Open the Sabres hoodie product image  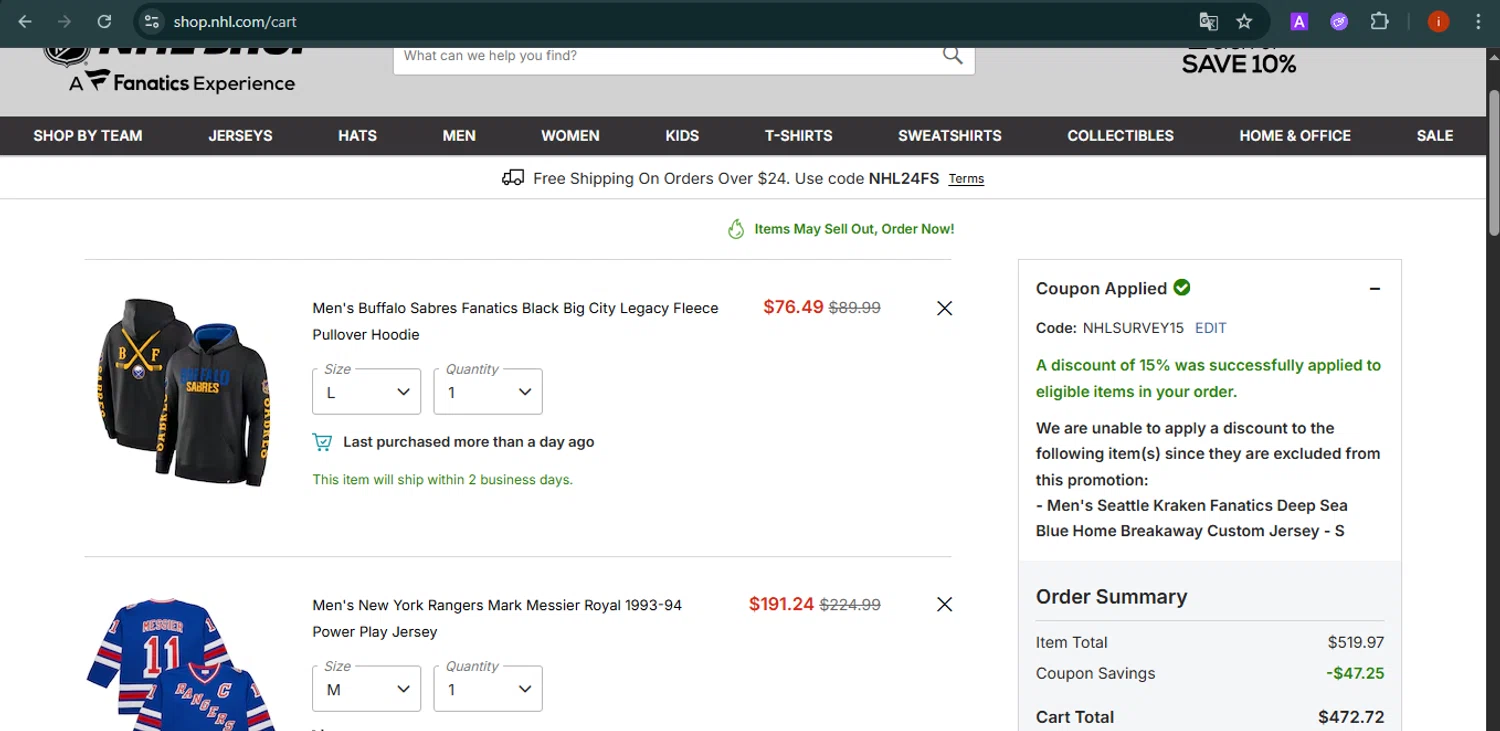185,391
